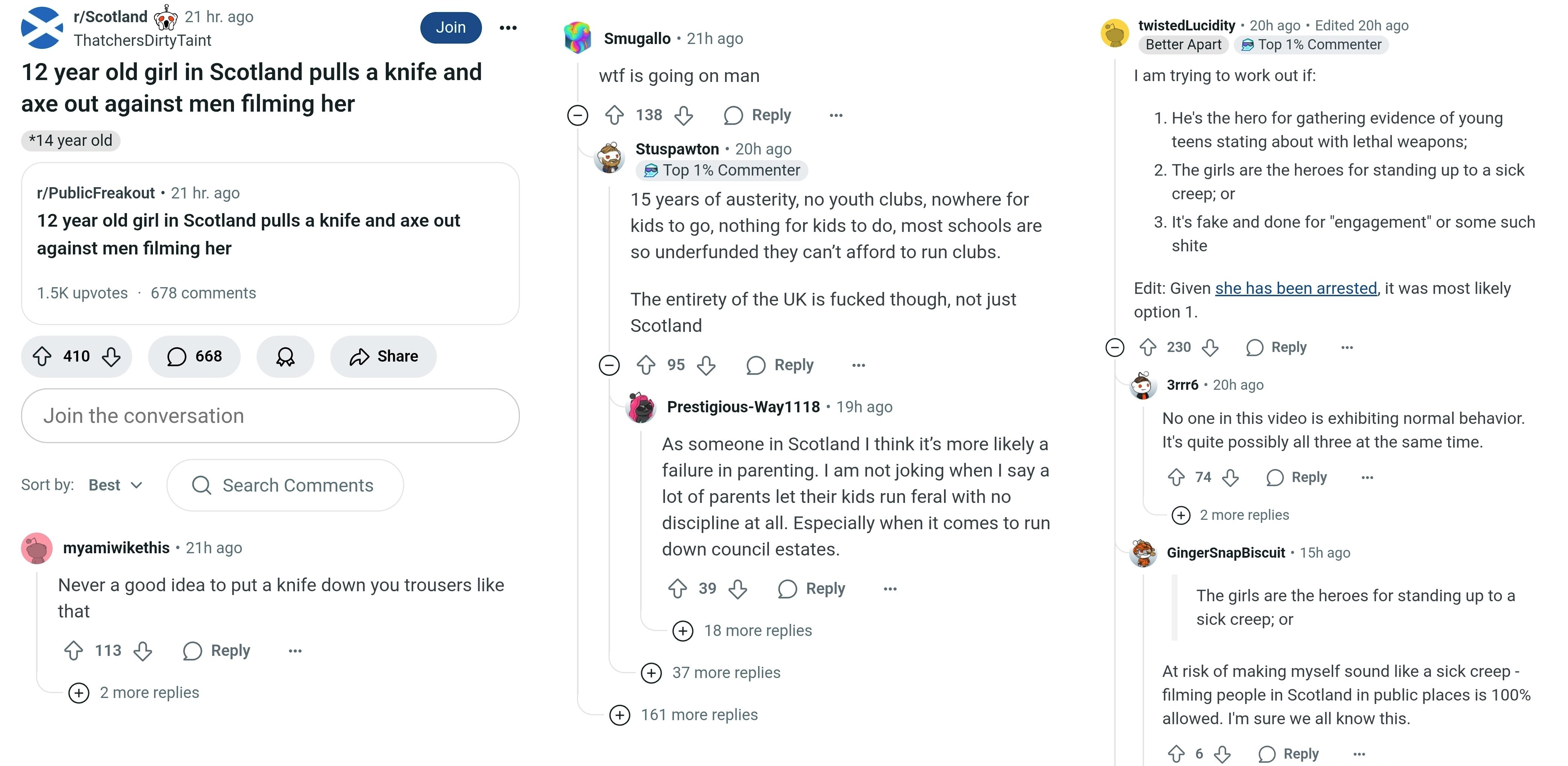
Task: Open the 'she has been arrested' link
Action: click(x=1296, y=288)
